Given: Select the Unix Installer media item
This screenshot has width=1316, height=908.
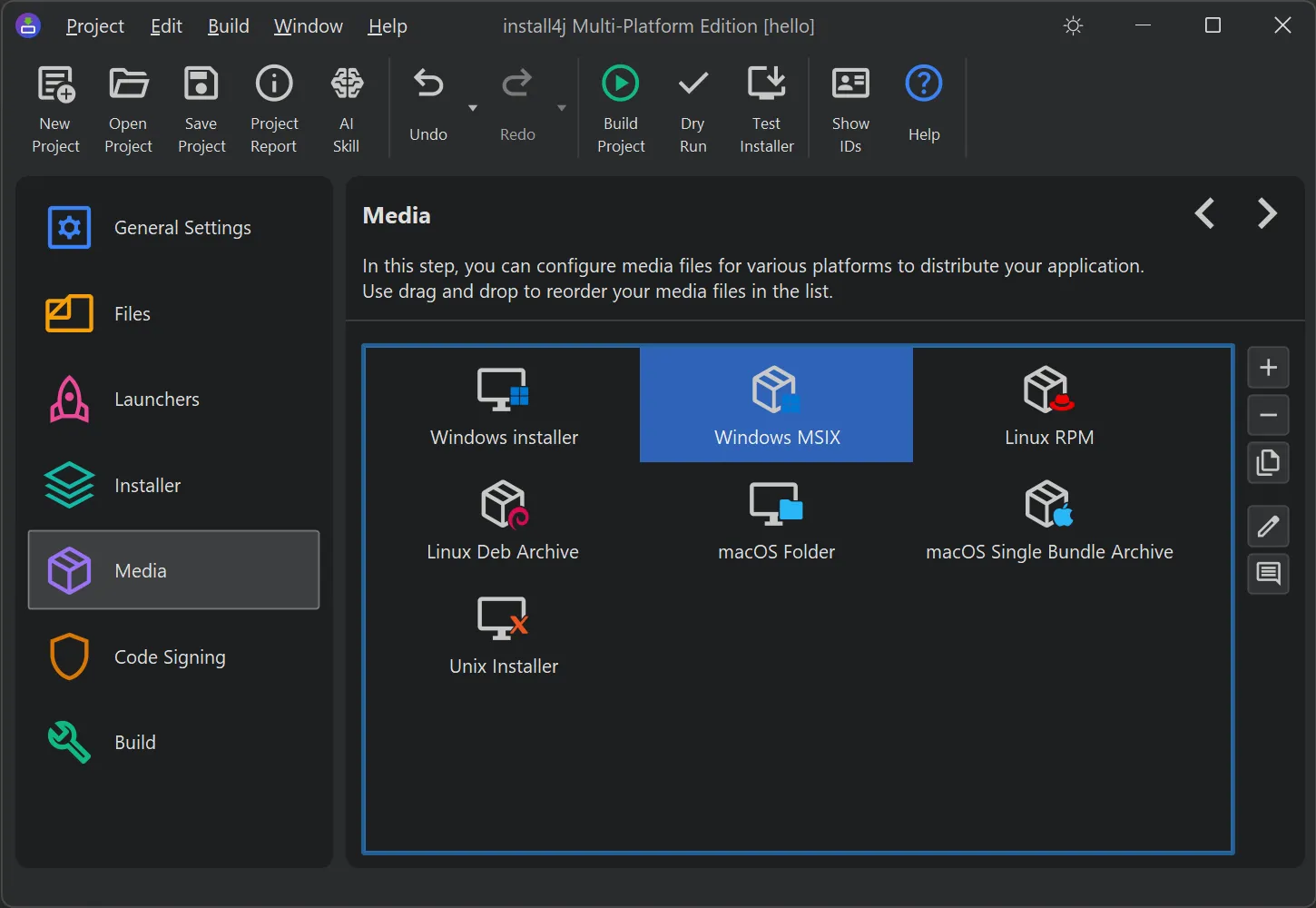Looking at the screenshot, I should click(504, 634).
